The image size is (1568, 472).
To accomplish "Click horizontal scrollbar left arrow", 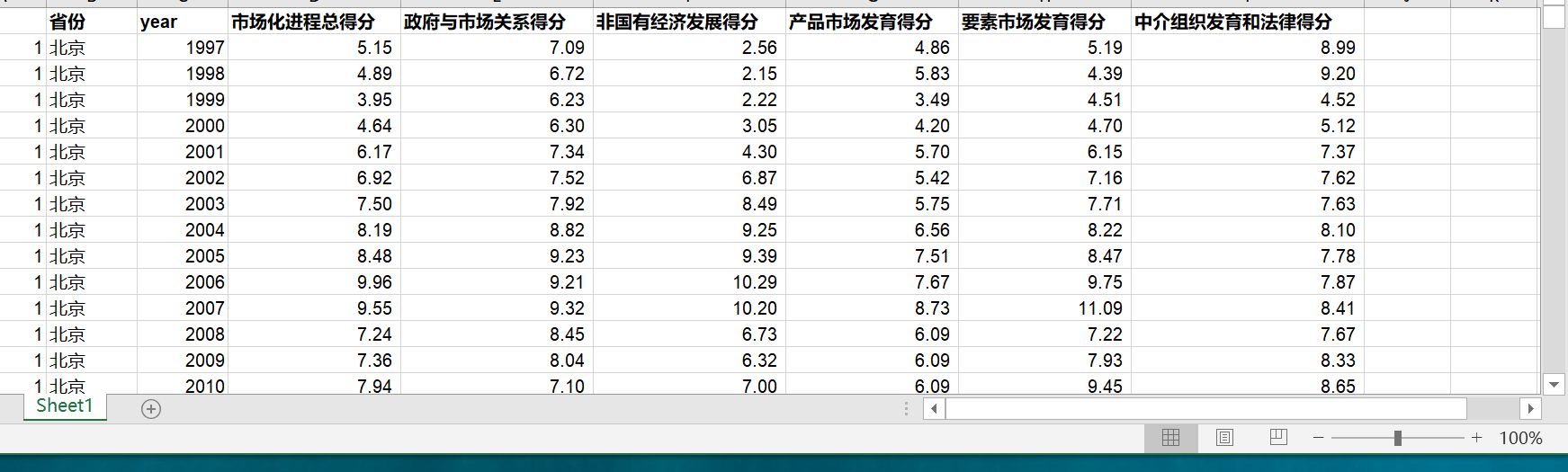I will point(935,409).
